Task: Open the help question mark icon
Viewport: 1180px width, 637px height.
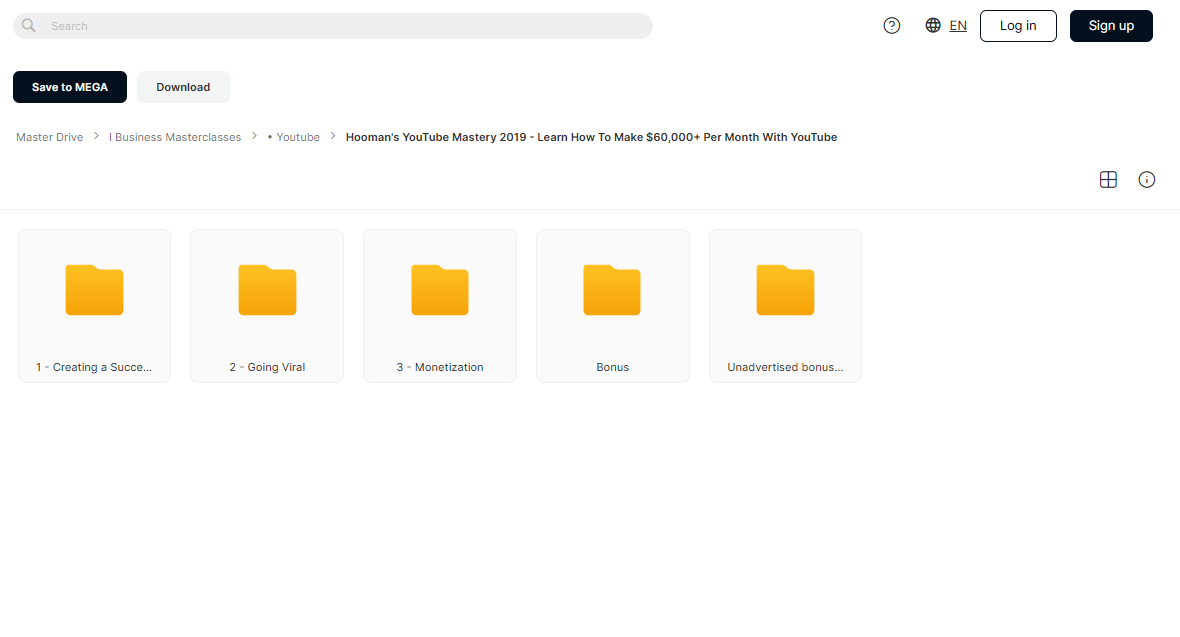Action: 892,26
